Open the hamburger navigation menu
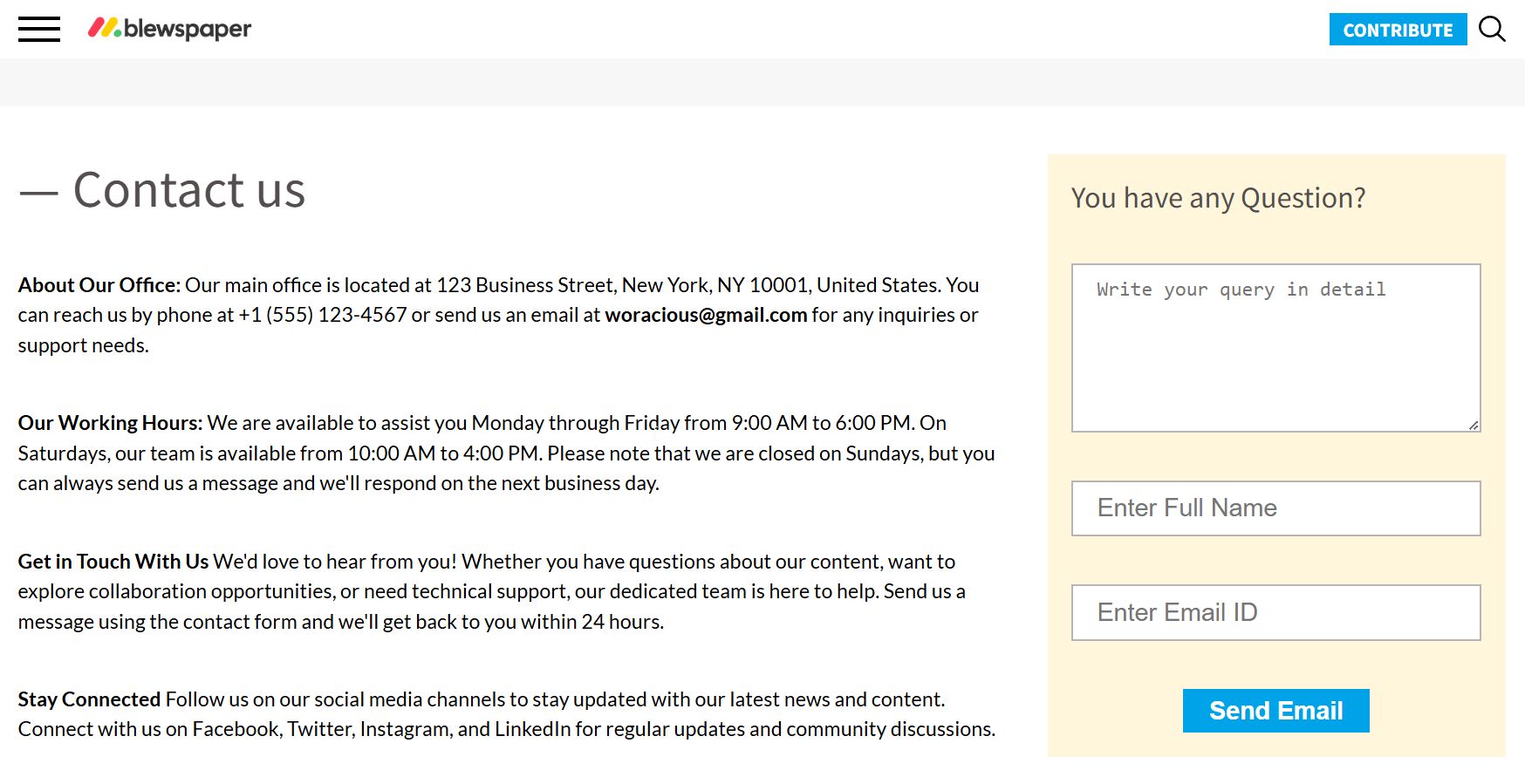1525x784 pixels. coord(39,30)
